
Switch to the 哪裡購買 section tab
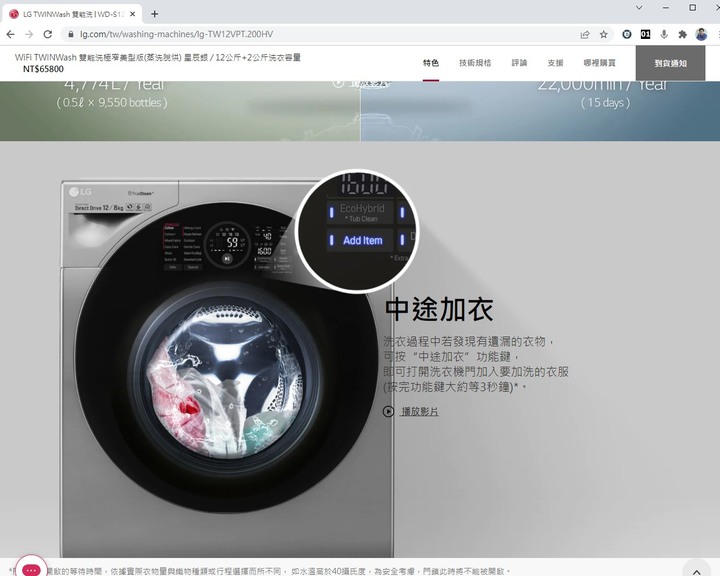click(599, 63)
